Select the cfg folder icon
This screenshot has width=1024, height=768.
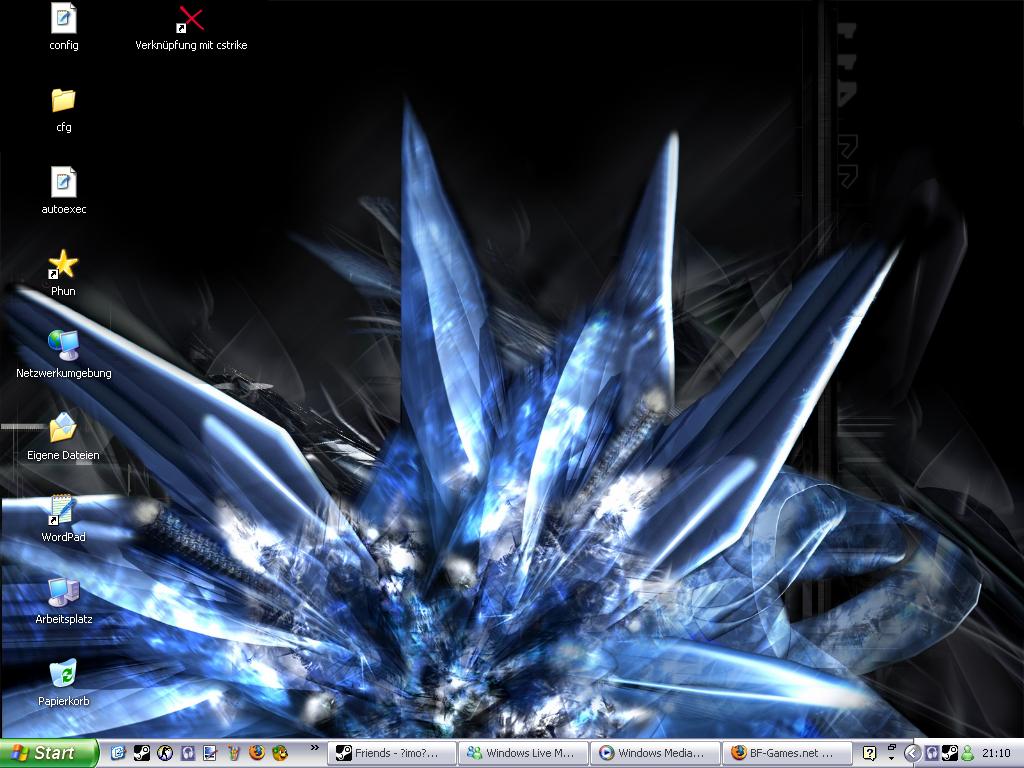63,100
